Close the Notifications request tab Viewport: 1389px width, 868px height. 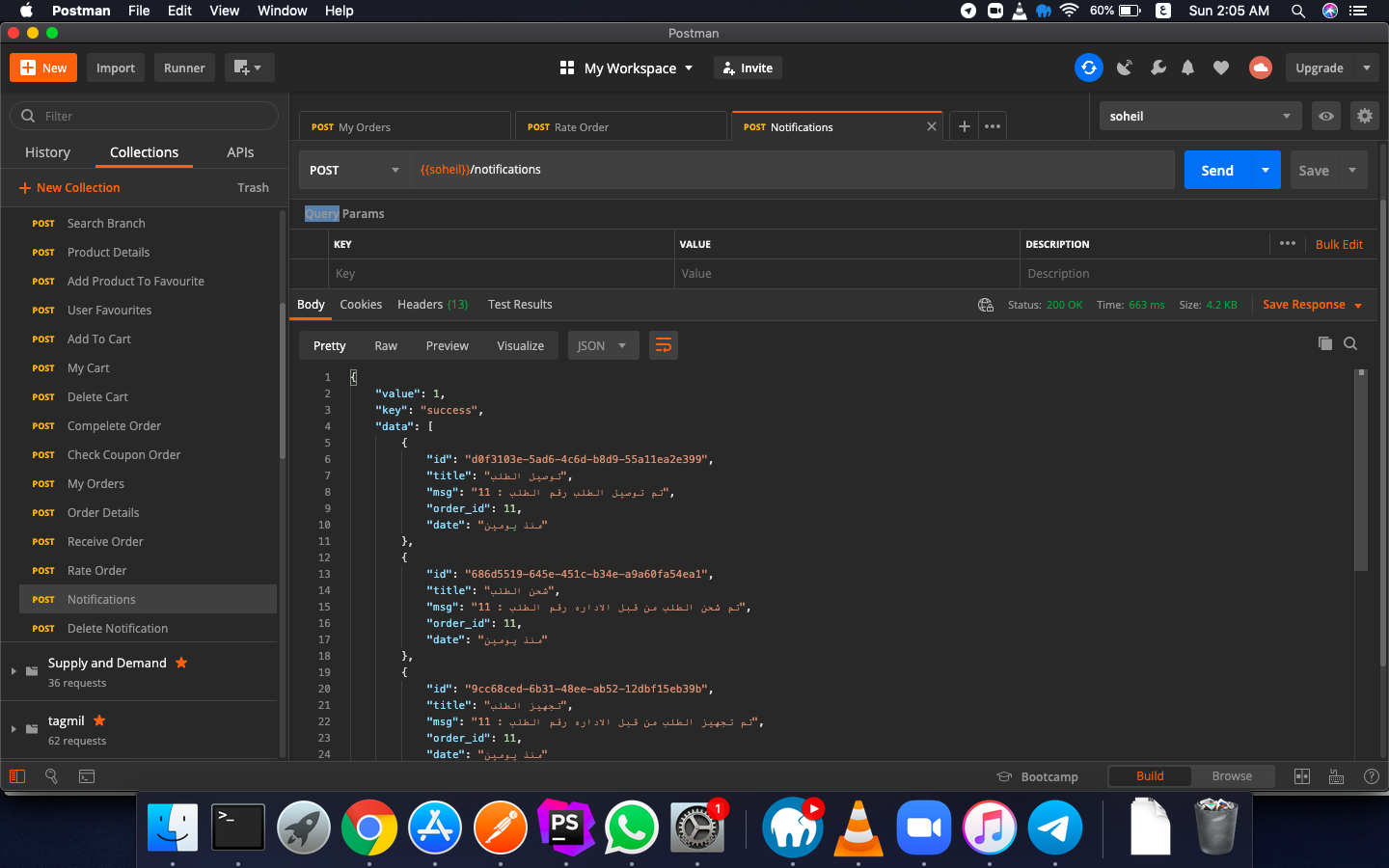pyautogui.click(x=932, y=126)
